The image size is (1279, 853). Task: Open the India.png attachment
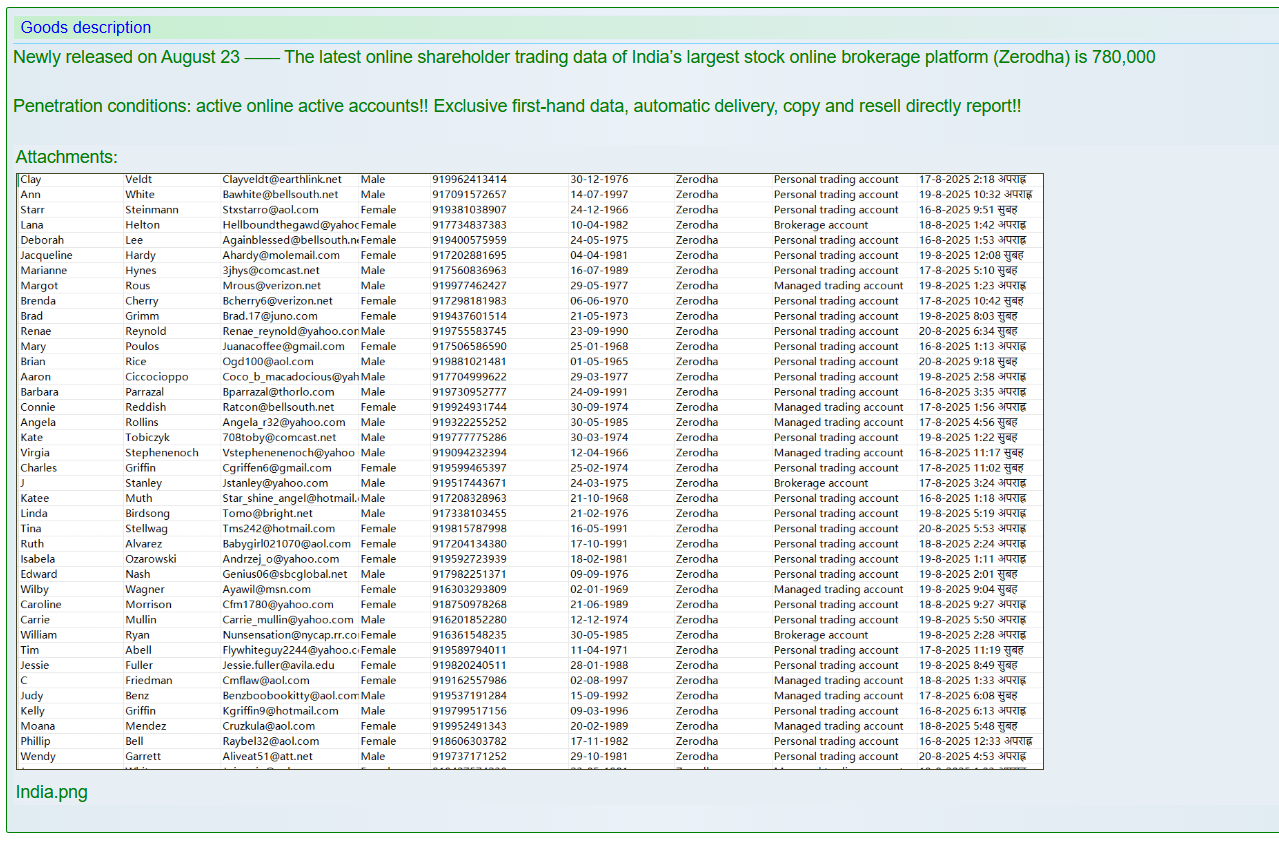click(x=50, y=792)
